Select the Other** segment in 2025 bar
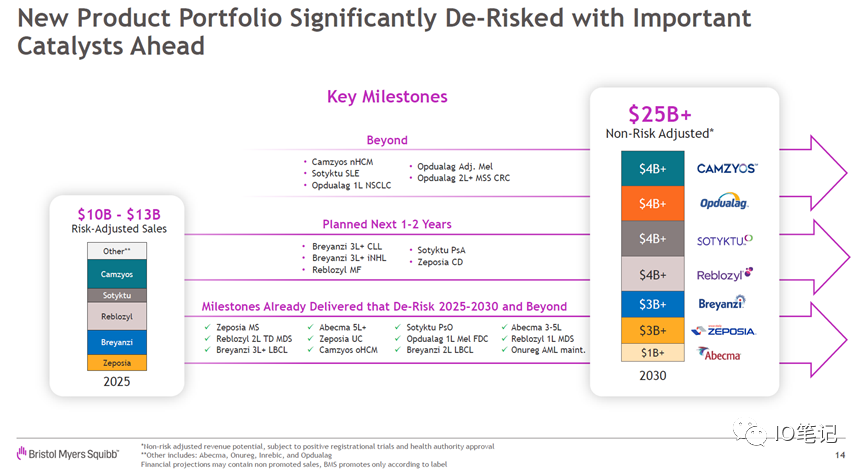 (116, 251)
